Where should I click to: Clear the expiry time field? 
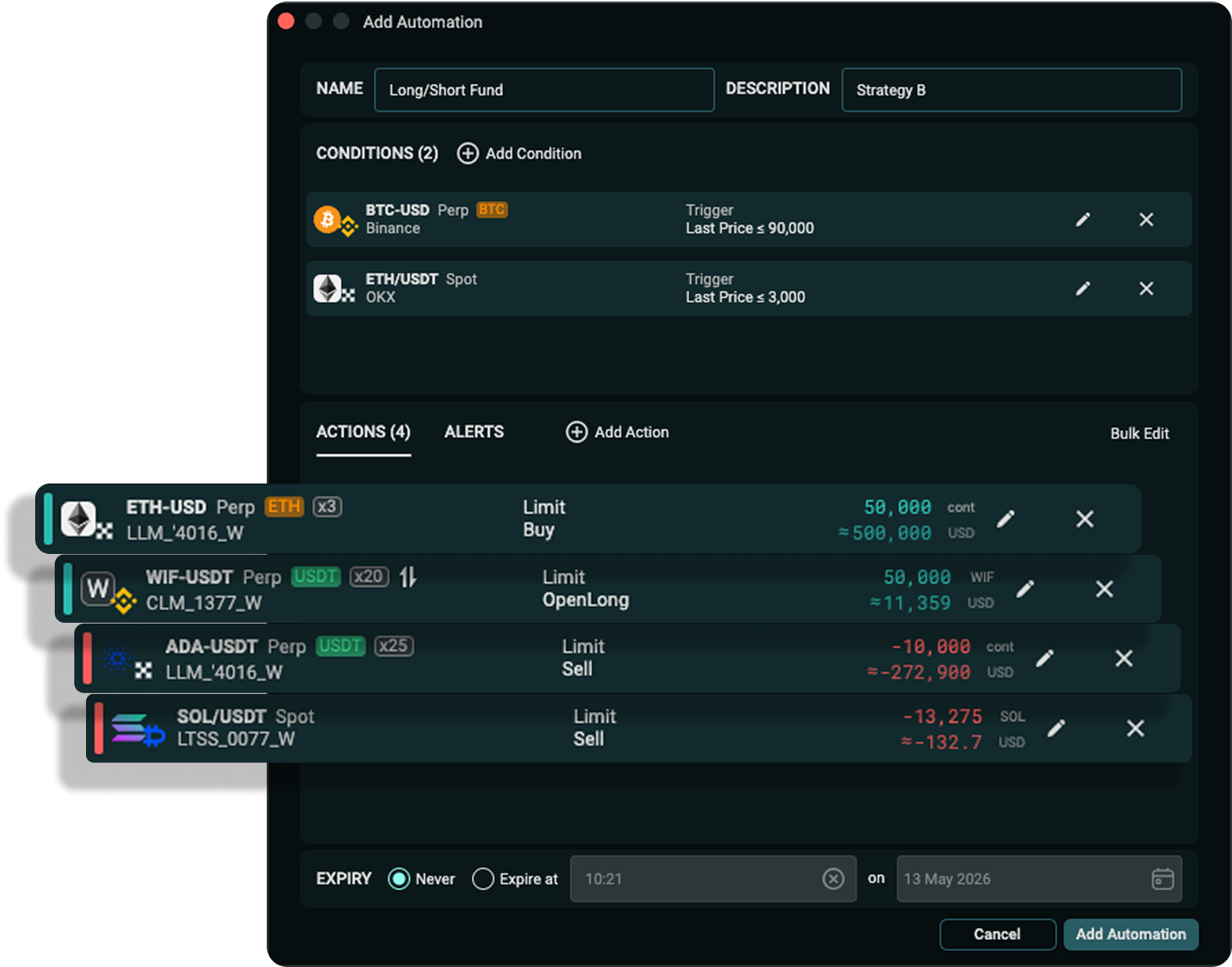[x=833, y=879]
